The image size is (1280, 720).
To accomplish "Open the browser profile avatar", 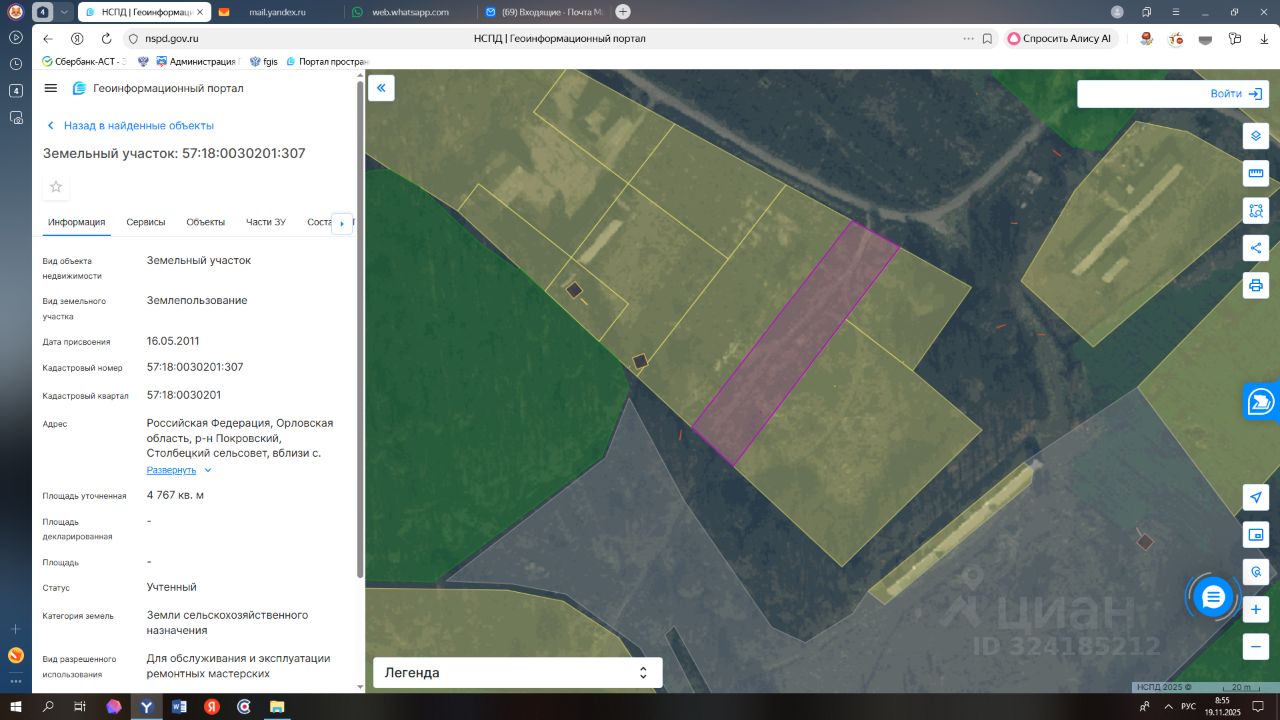I will coord(1117,12).
